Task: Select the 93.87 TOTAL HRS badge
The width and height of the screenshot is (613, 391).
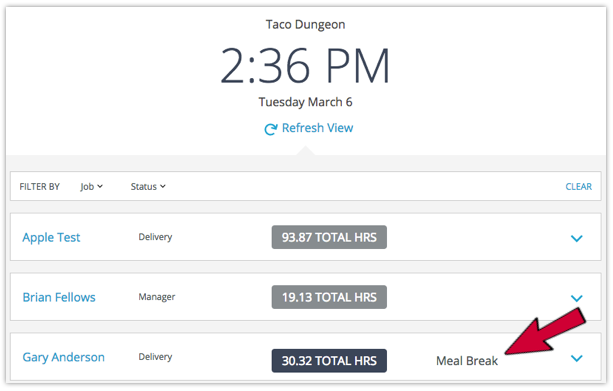Action: click(329, 237)
